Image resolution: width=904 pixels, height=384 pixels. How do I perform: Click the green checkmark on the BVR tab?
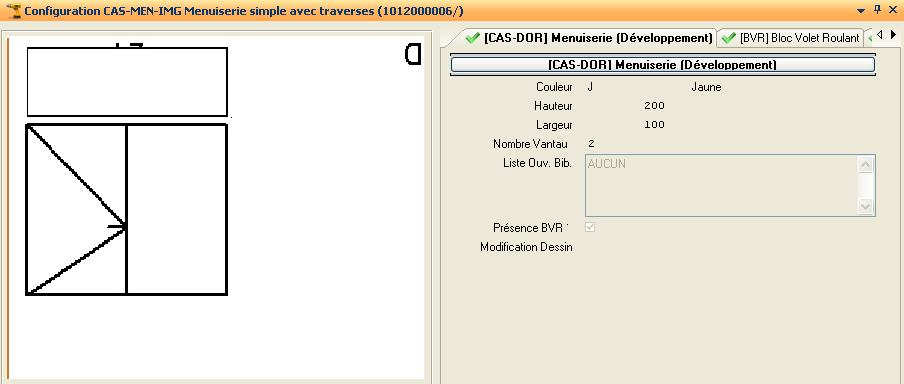point(729,38)
